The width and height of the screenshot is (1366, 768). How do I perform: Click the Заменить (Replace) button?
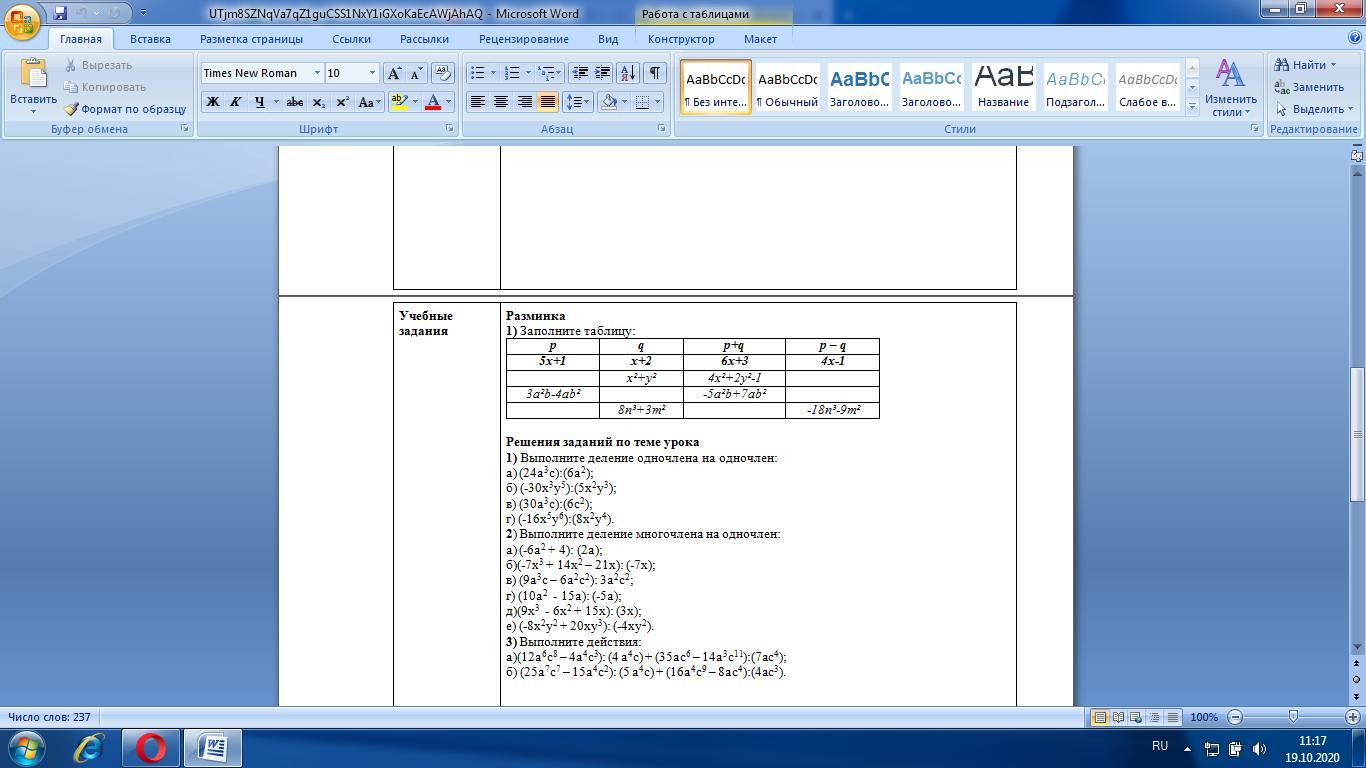(x=1309, y=87)
